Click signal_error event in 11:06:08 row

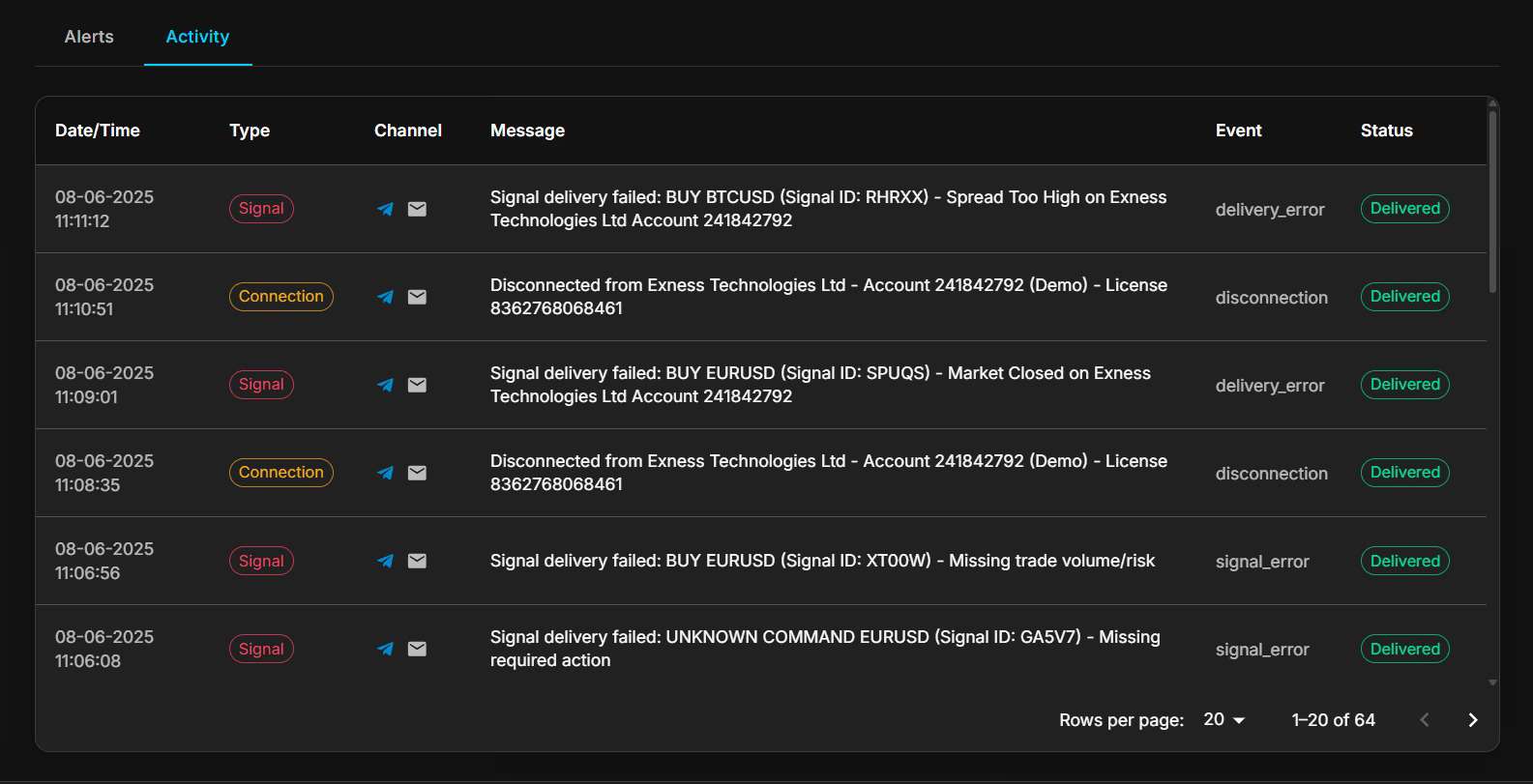(x=1262, y=650)
